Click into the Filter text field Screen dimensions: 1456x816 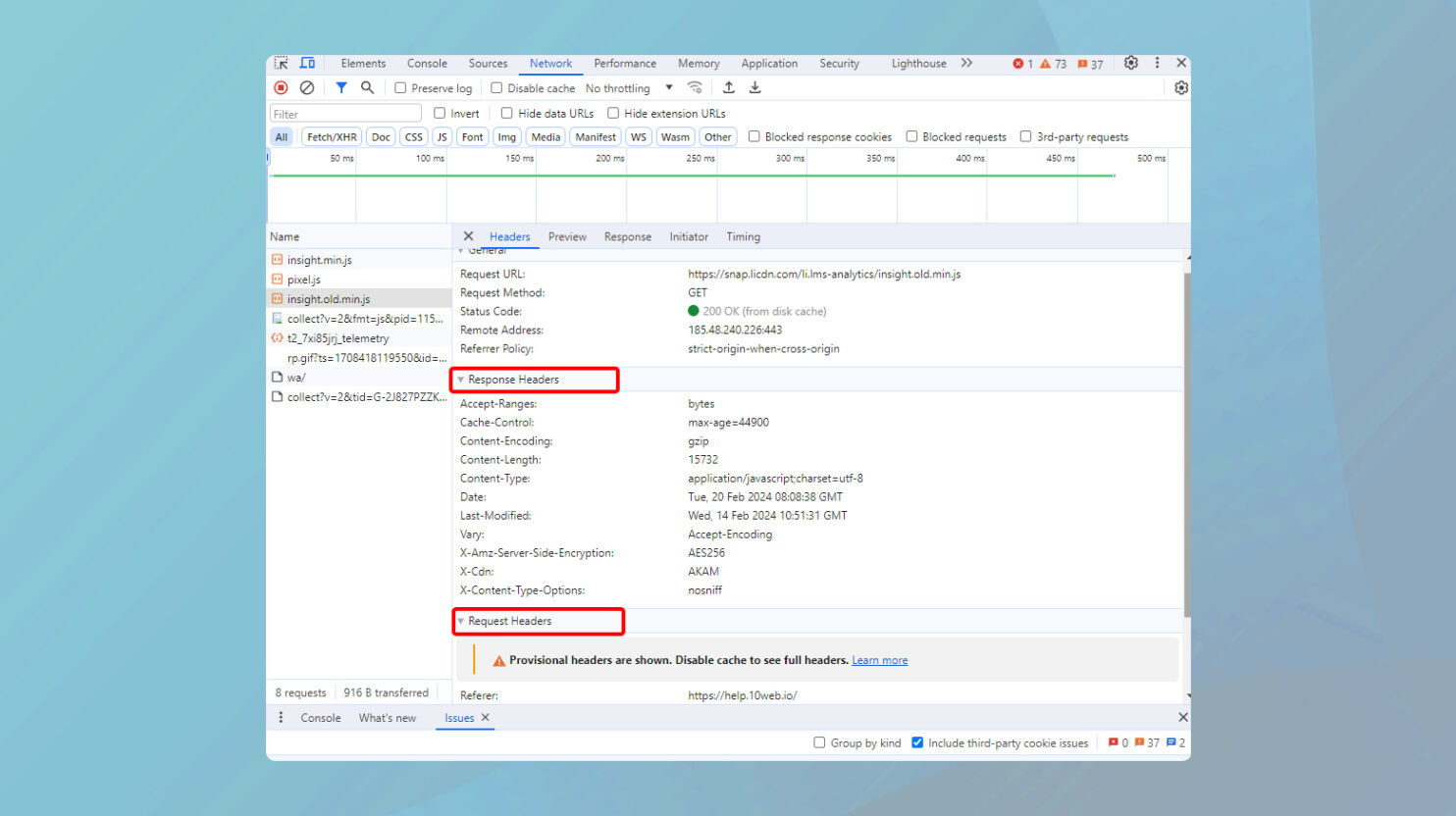345,114
